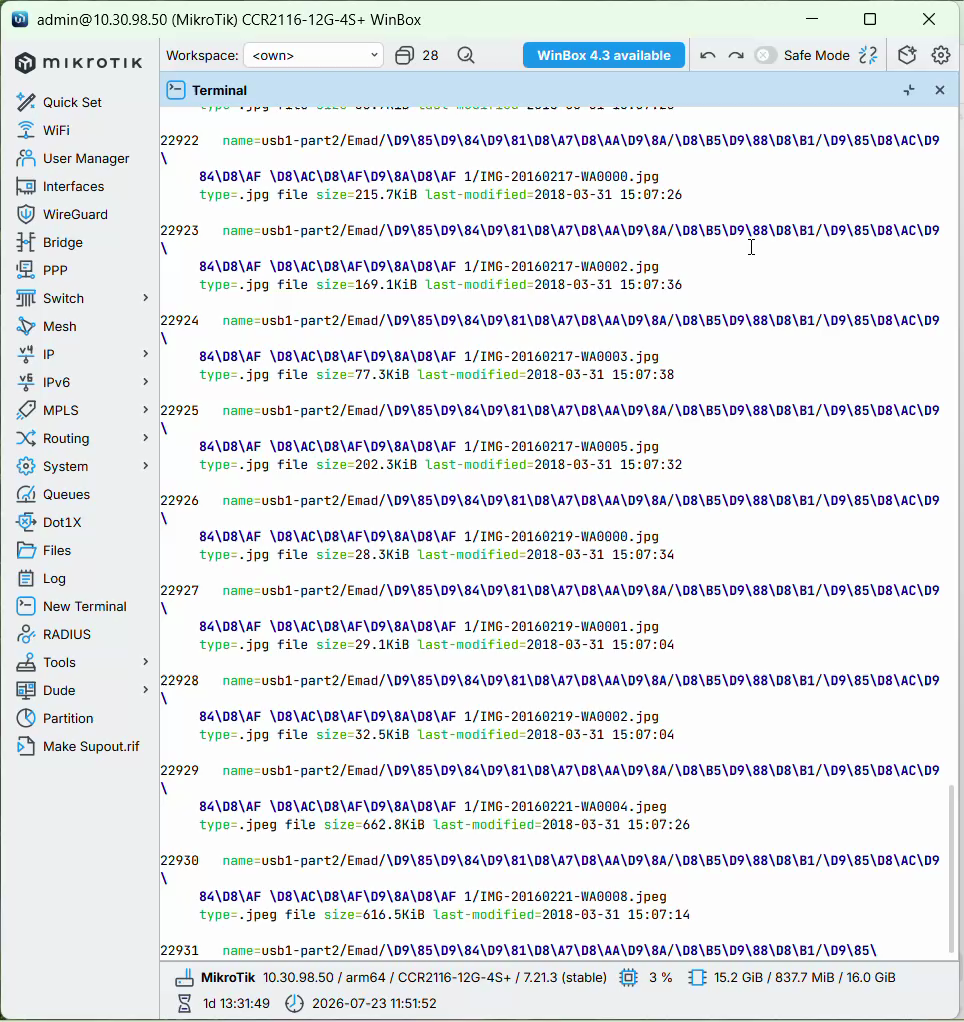The width and height of the screenshot is (964, 1022).
Task: Click the uptime hourglass icon
Action: tap(184, 1003)
